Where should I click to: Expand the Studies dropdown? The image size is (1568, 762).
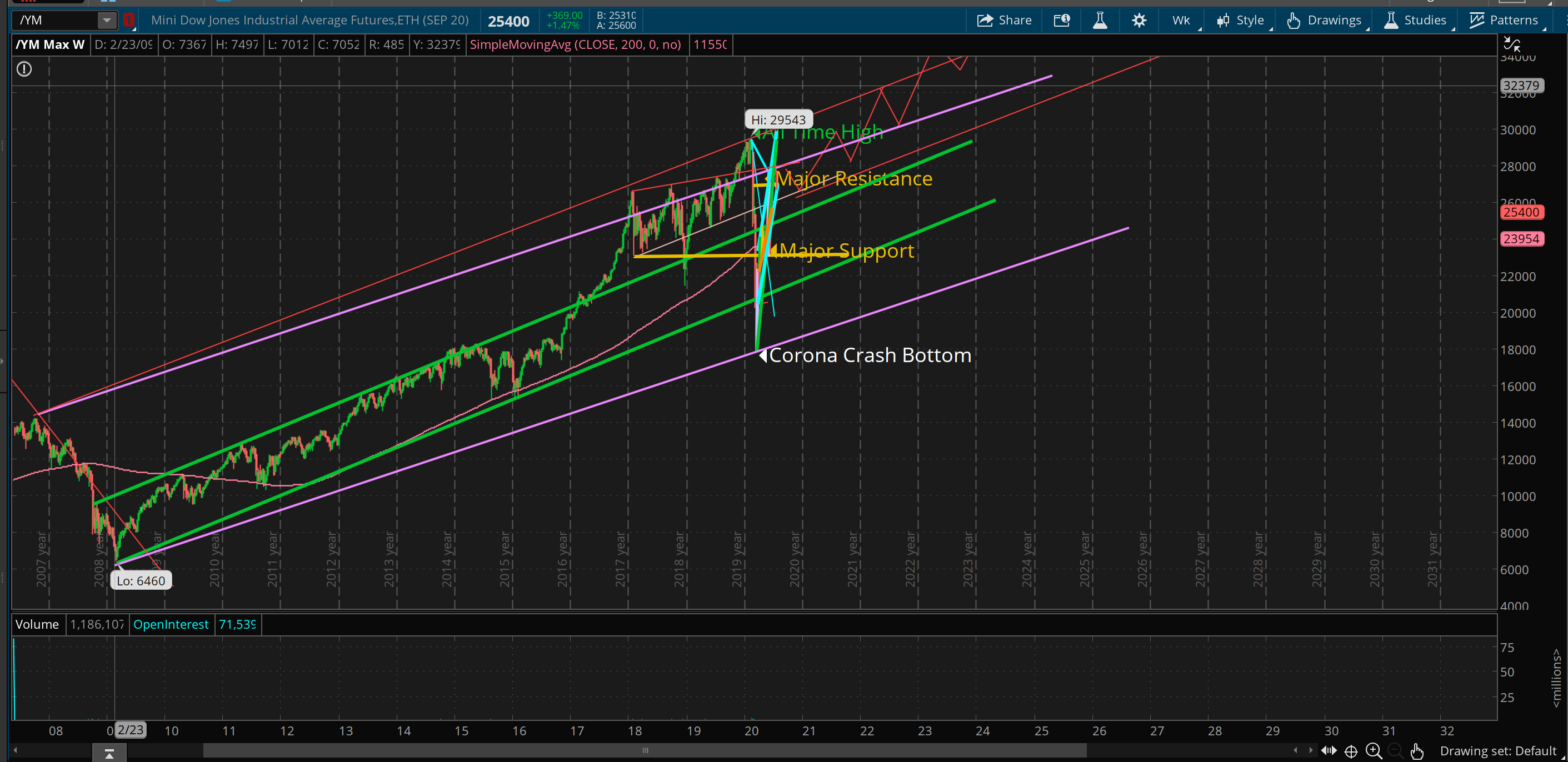pyautogui.click(x=1416, y=20)
